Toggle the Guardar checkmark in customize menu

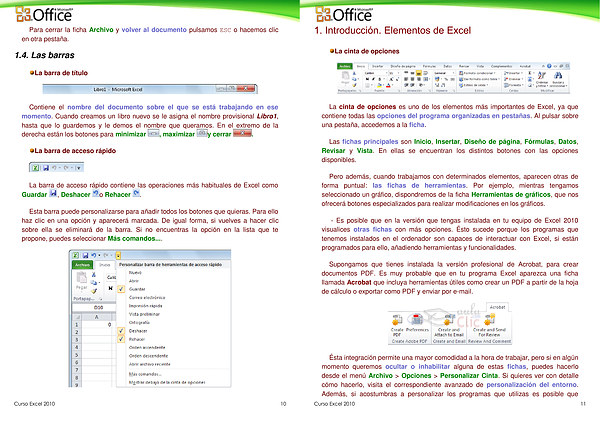(121, 289)
